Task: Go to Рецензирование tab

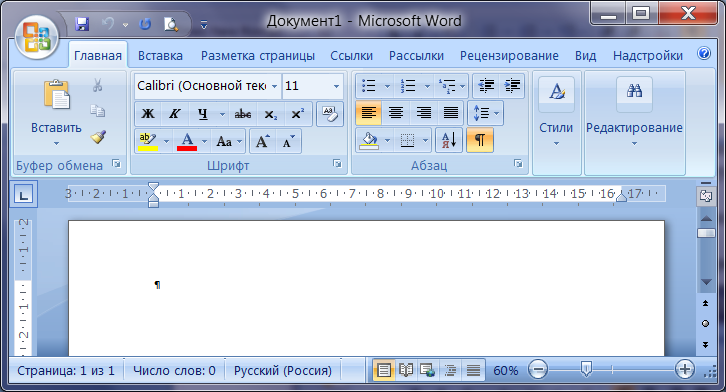Action: 509,56
